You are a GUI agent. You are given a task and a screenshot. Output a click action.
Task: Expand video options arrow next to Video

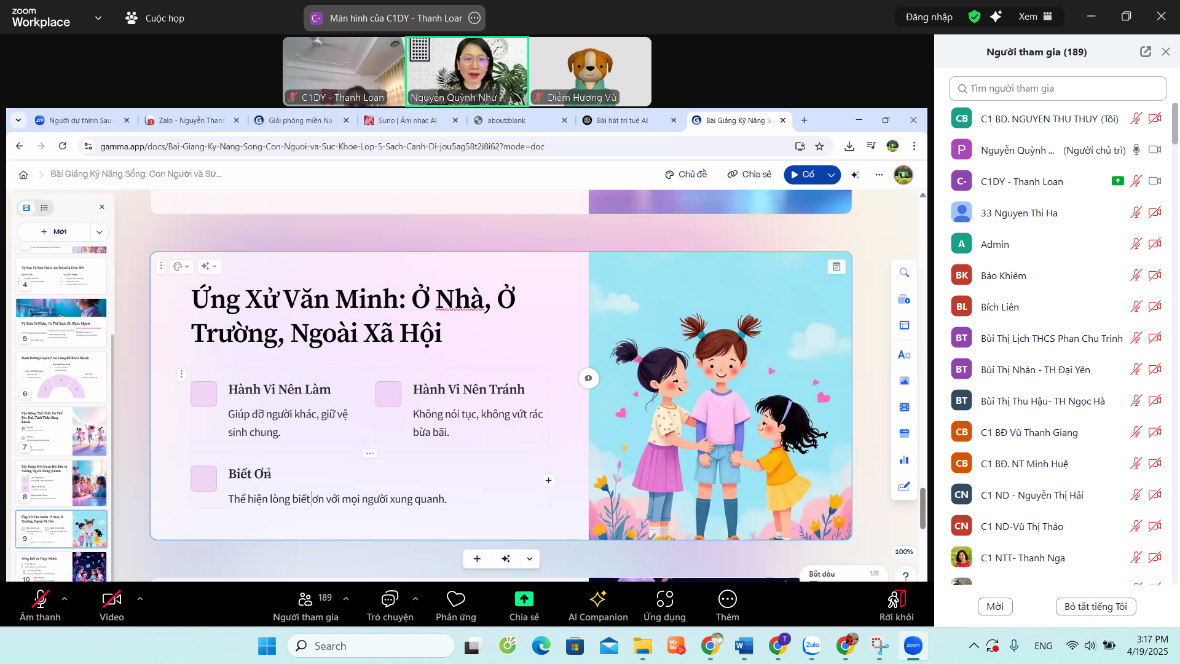140,599
